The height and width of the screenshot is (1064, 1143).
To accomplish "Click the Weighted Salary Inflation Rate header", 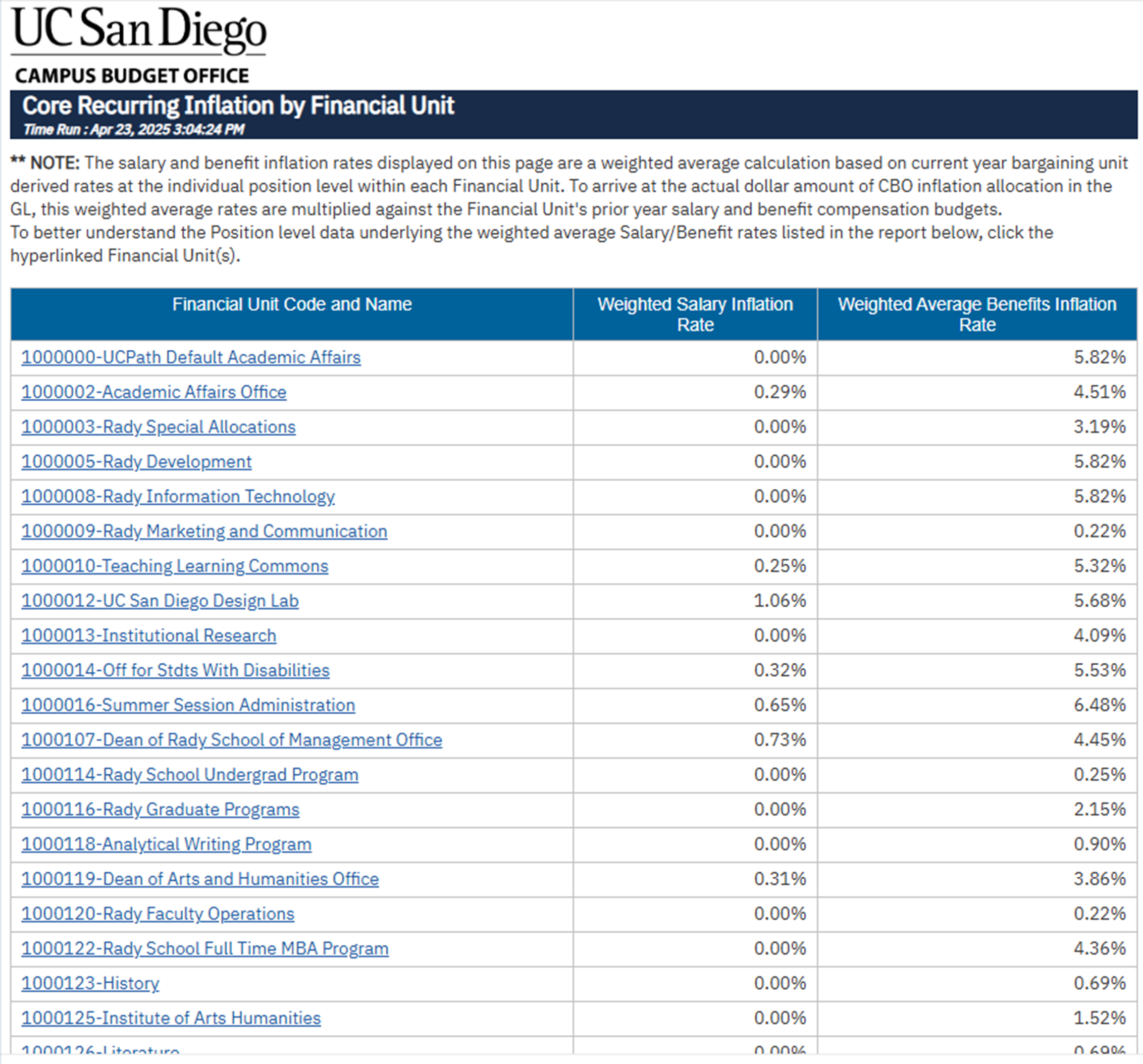I will click(x=695, y=314).
